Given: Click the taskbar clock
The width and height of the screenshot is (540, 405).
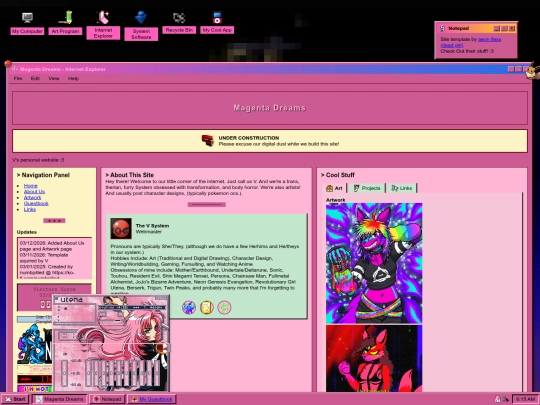Looking at the screenshot, I should pyautogui.click(x=525, y=399).
